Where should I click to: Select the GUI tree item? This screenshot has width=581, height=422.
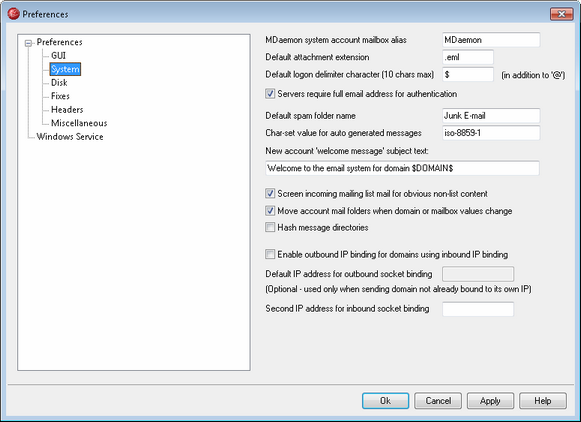pyautogui.click(x=58, y=56)
